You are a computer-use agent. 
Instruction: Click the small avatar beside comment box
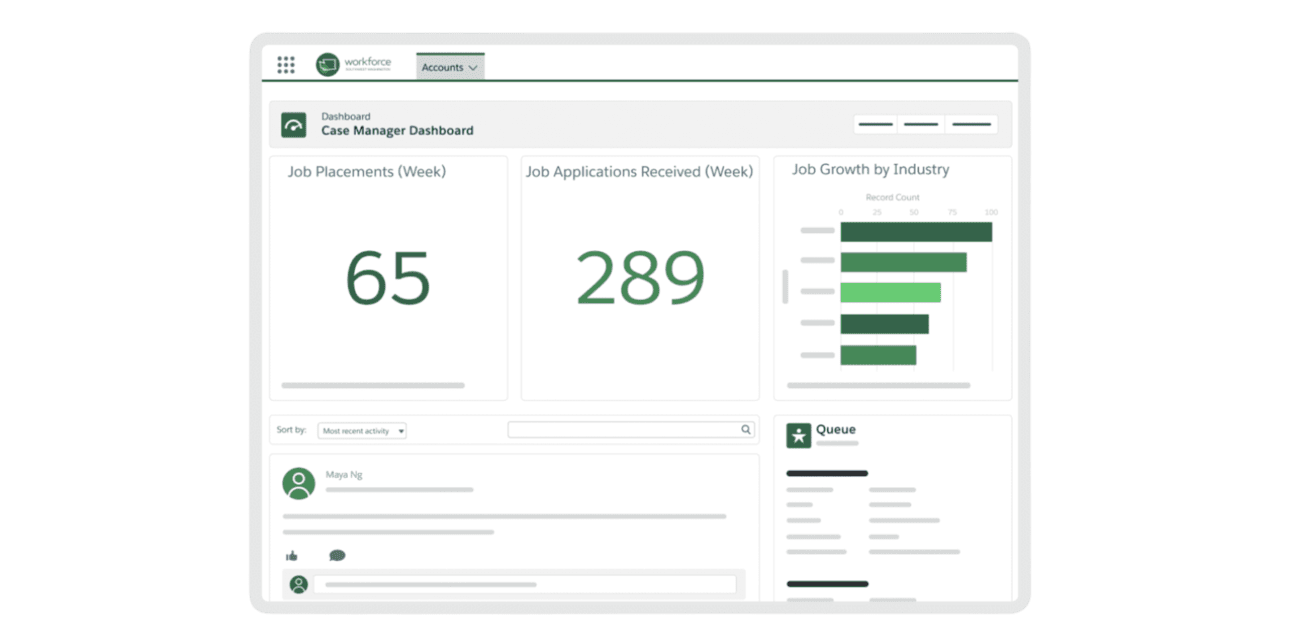pyautogui.click(x=298, y=584)
